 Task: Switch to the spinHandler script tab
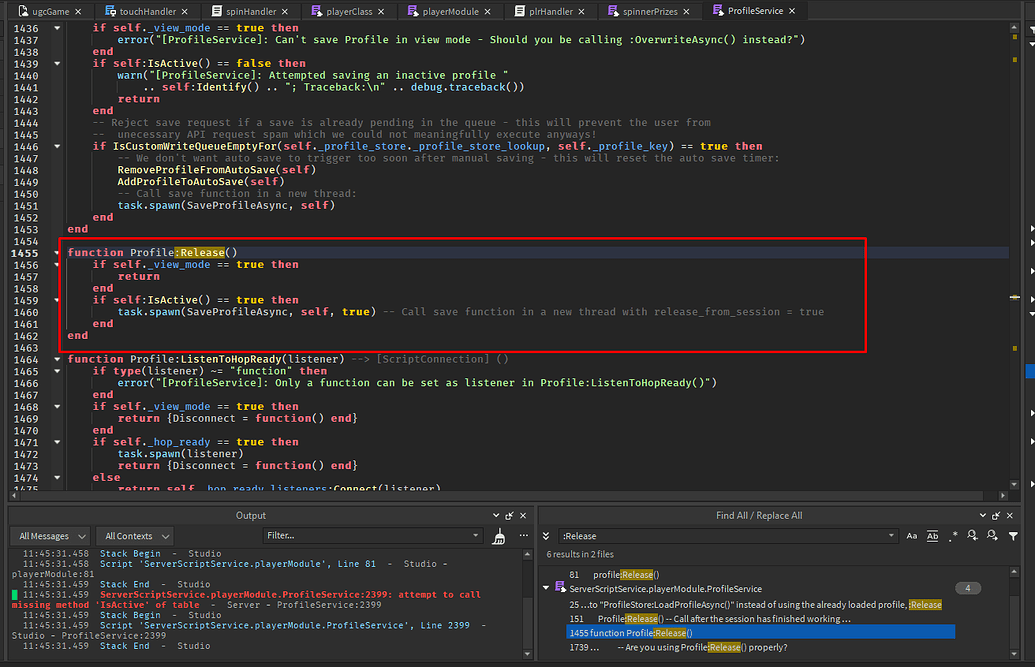click(251, 12)
